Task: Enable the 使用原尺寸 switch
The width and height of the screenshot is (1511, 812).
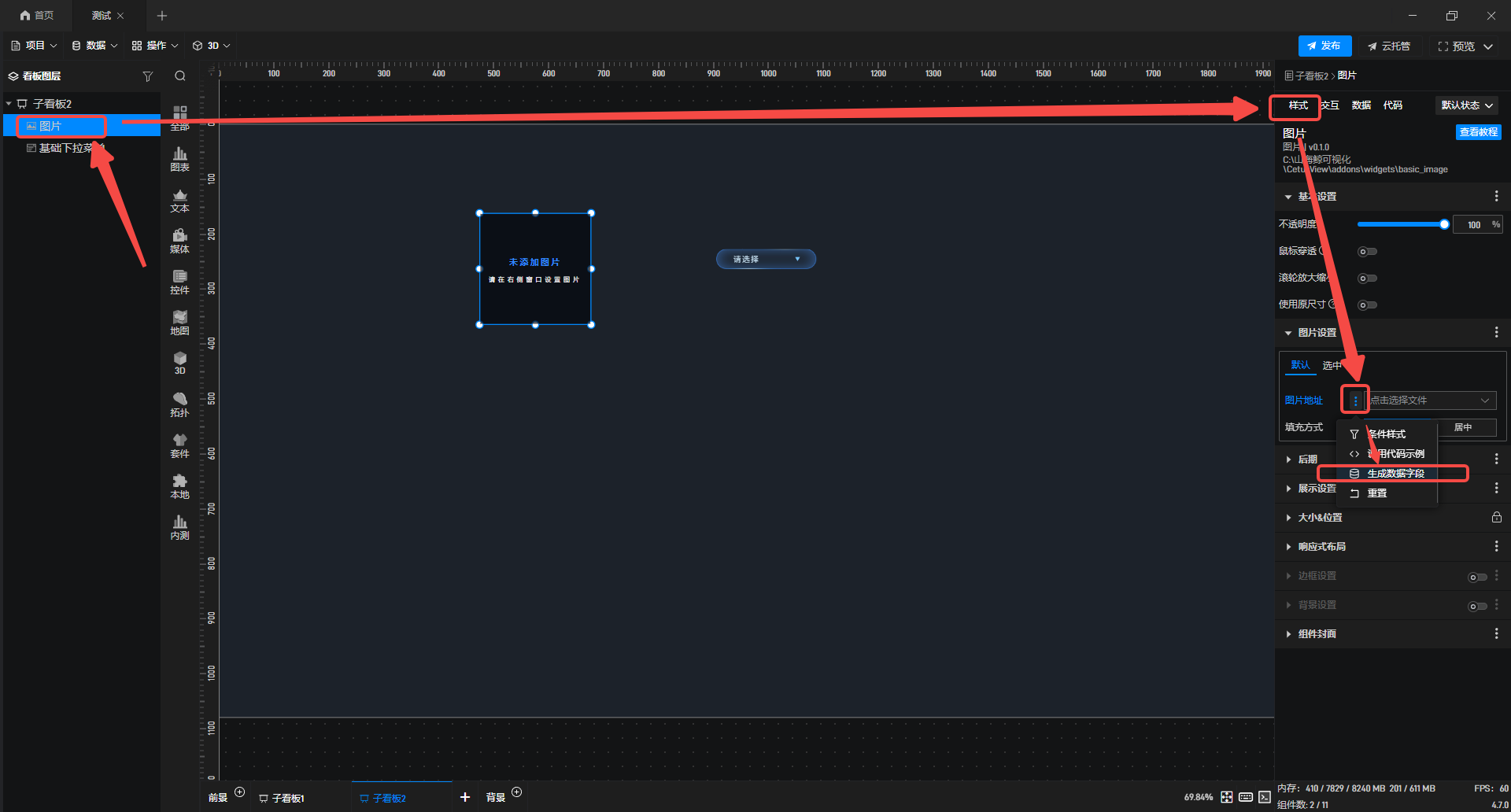Action: [x=1367, y=305]
